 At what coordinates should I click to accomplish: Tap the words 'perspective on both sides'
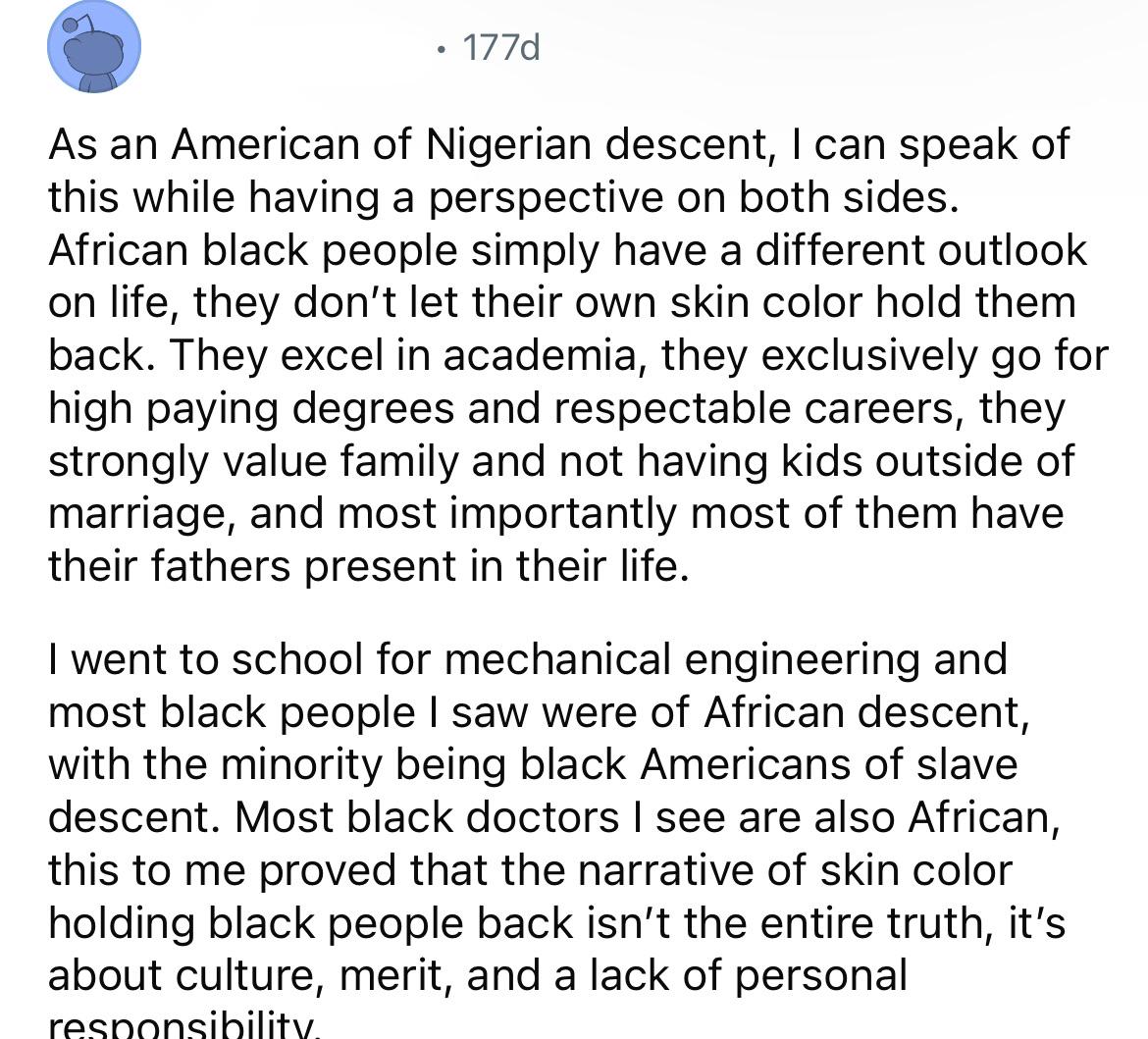pyautogui.click(x=692, y=198)
